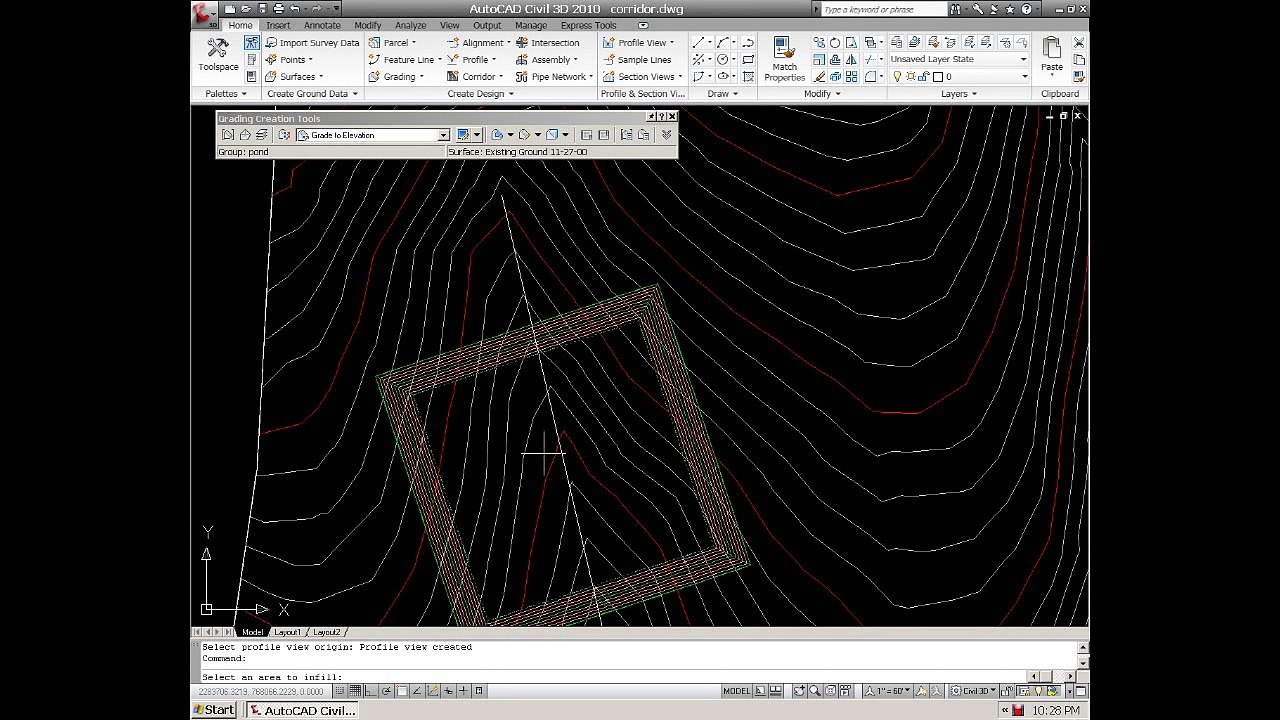Click the Windows Start button
The height and width of the screenshot is (720, 1280).
click(214, 710)
